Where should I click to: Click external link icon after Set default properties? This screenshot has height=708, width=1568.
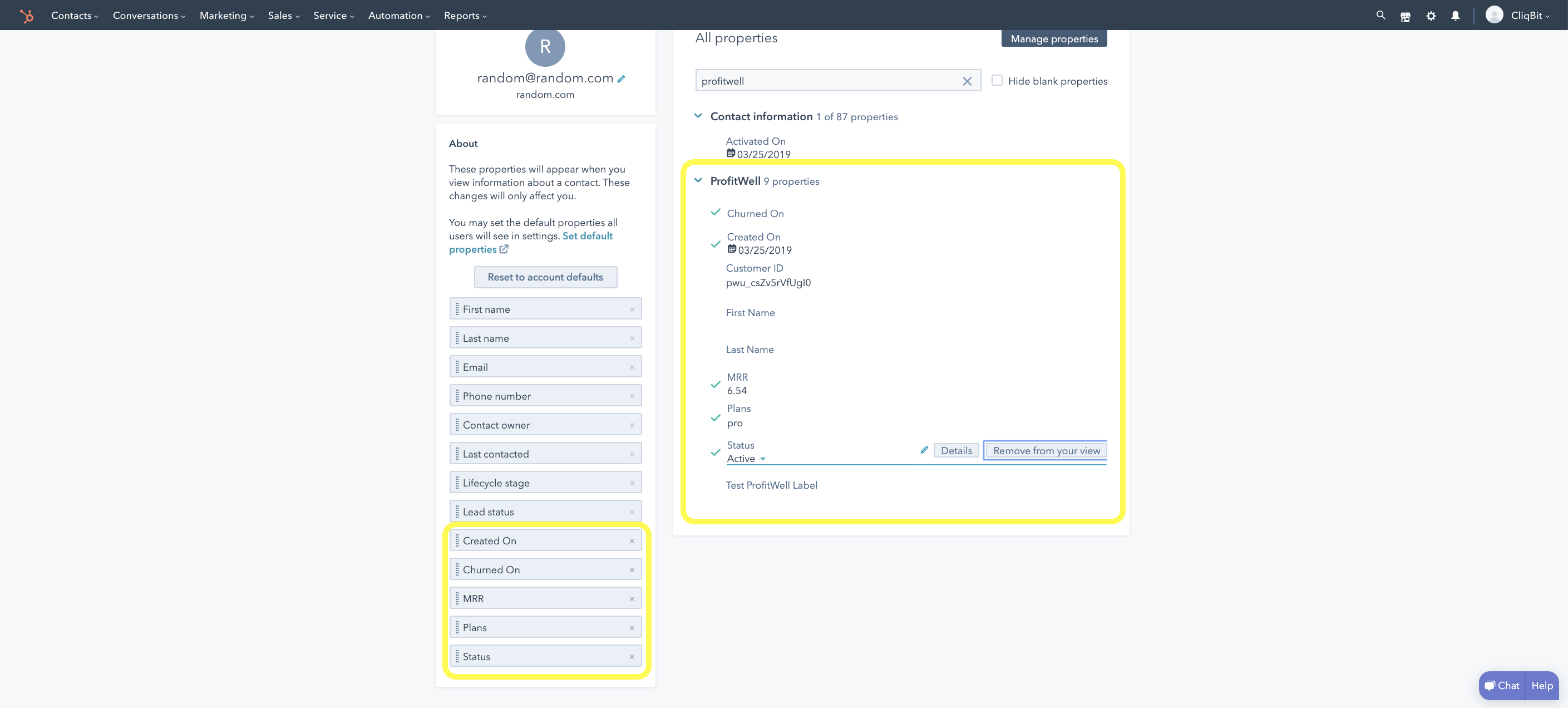pyautogui.click(x=504, y=249)
